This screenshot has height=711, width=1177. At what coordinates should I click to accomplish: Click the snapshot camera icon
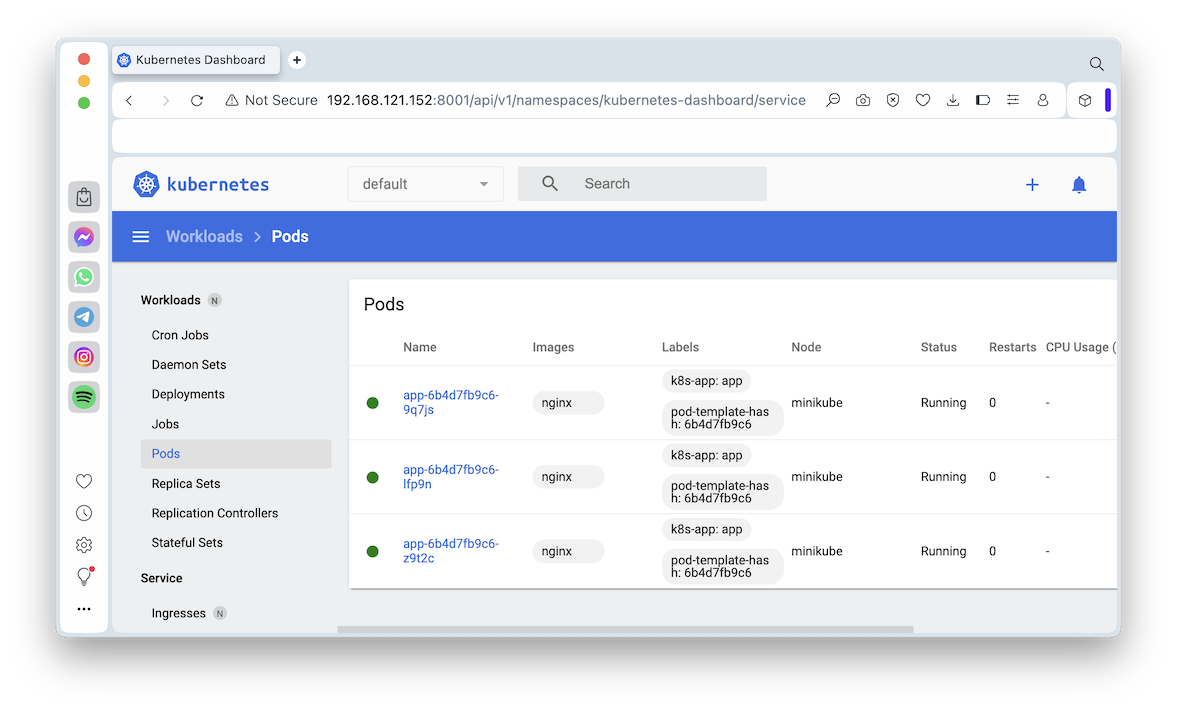(862, 100)
